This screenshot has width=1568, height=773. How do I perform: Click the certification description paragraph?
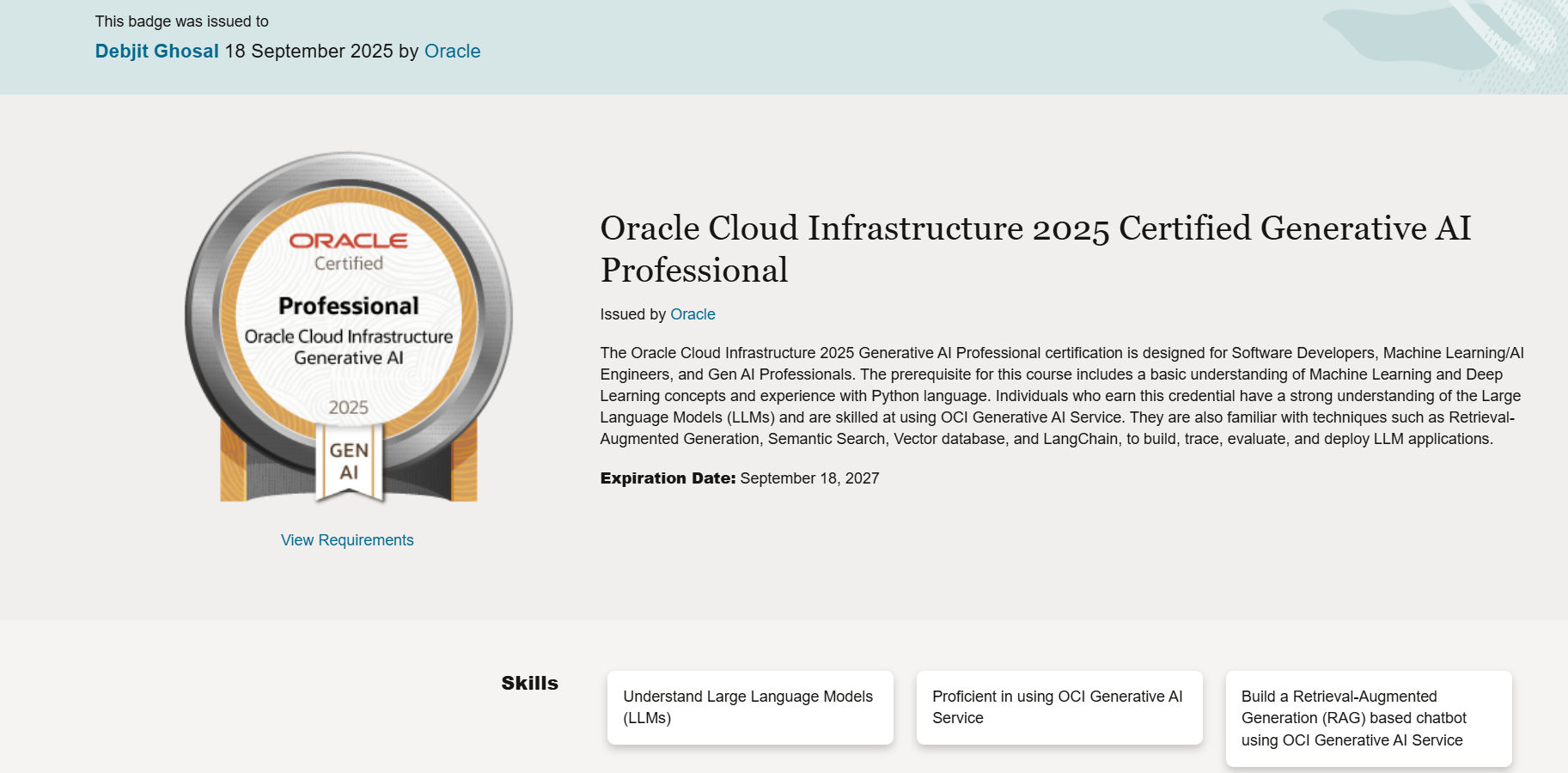1062,396
